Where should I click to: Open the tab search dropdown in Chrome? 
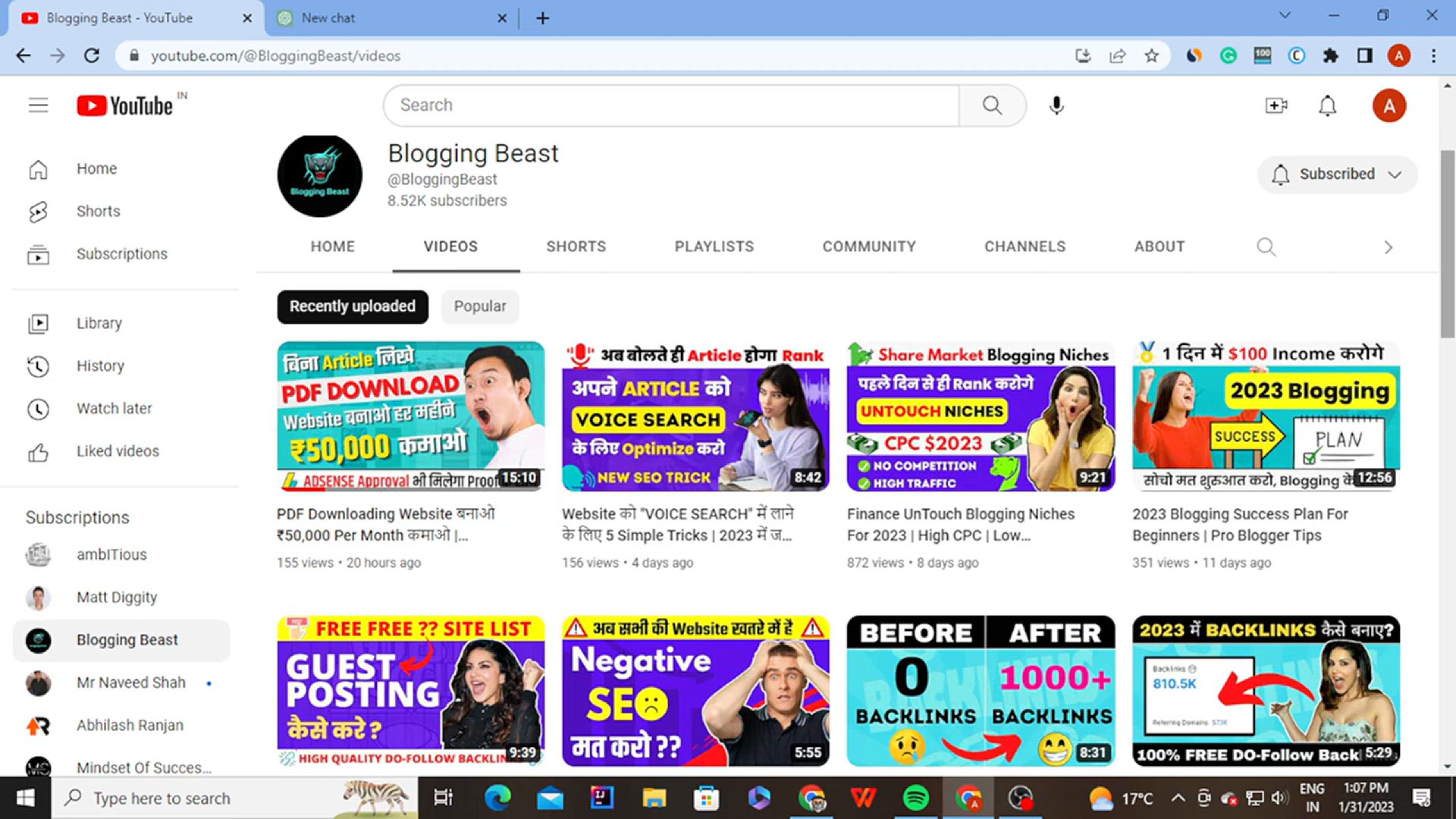pos(1285,15)
